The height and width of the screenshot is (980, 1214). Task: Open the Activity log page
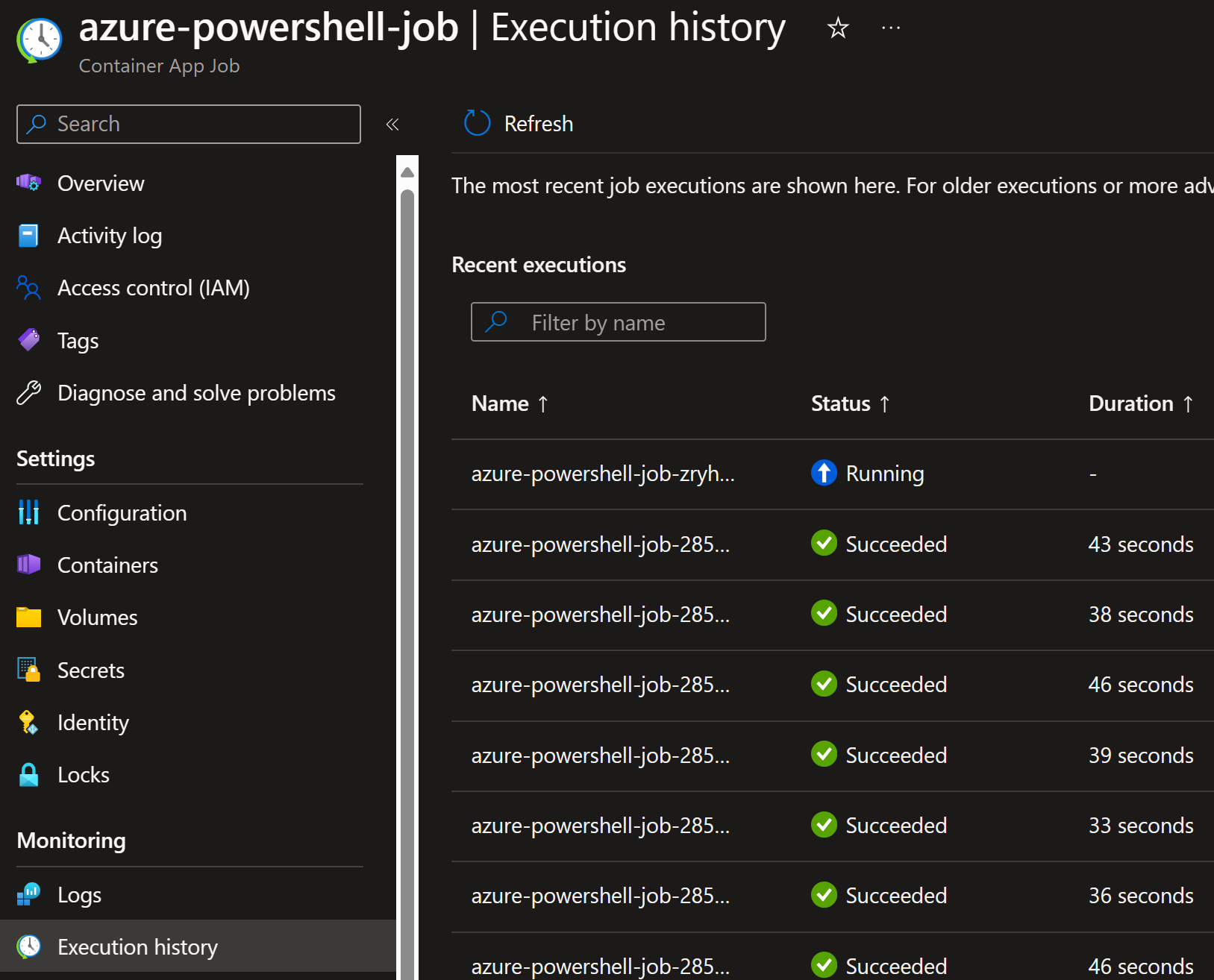(x=110, y=236)
